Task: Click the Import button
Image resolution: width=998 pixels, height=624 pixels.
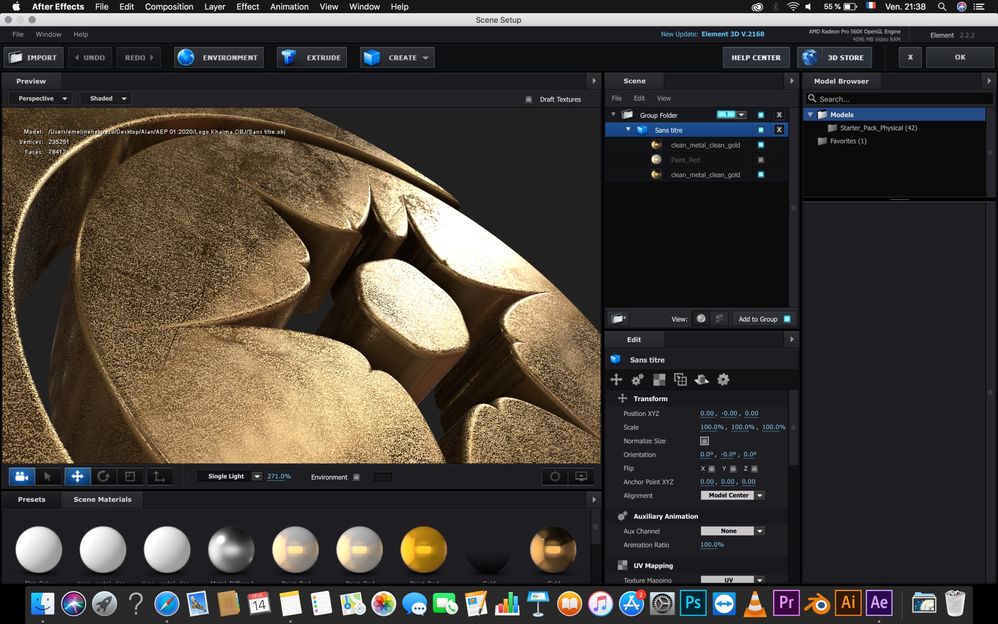Action: (x=34, y=57)
